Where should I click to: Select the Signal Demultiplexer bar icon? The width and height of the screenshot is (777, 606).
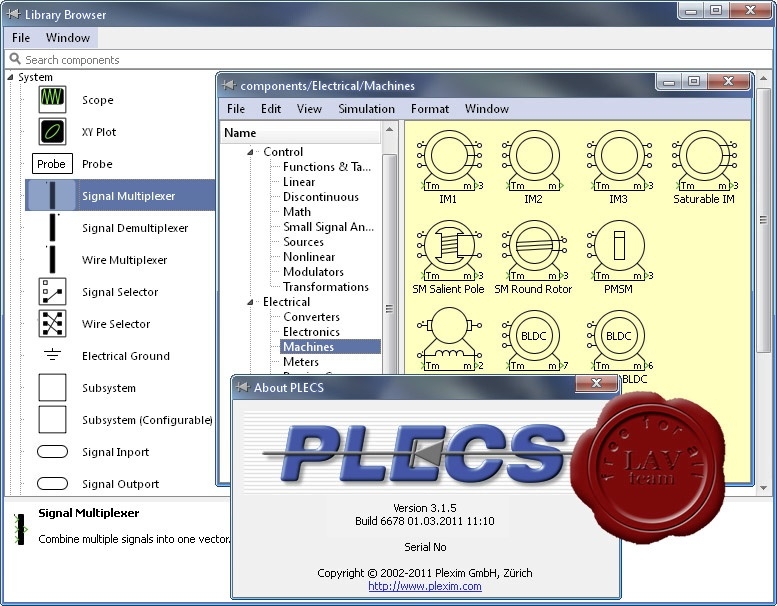coord(52,227)
